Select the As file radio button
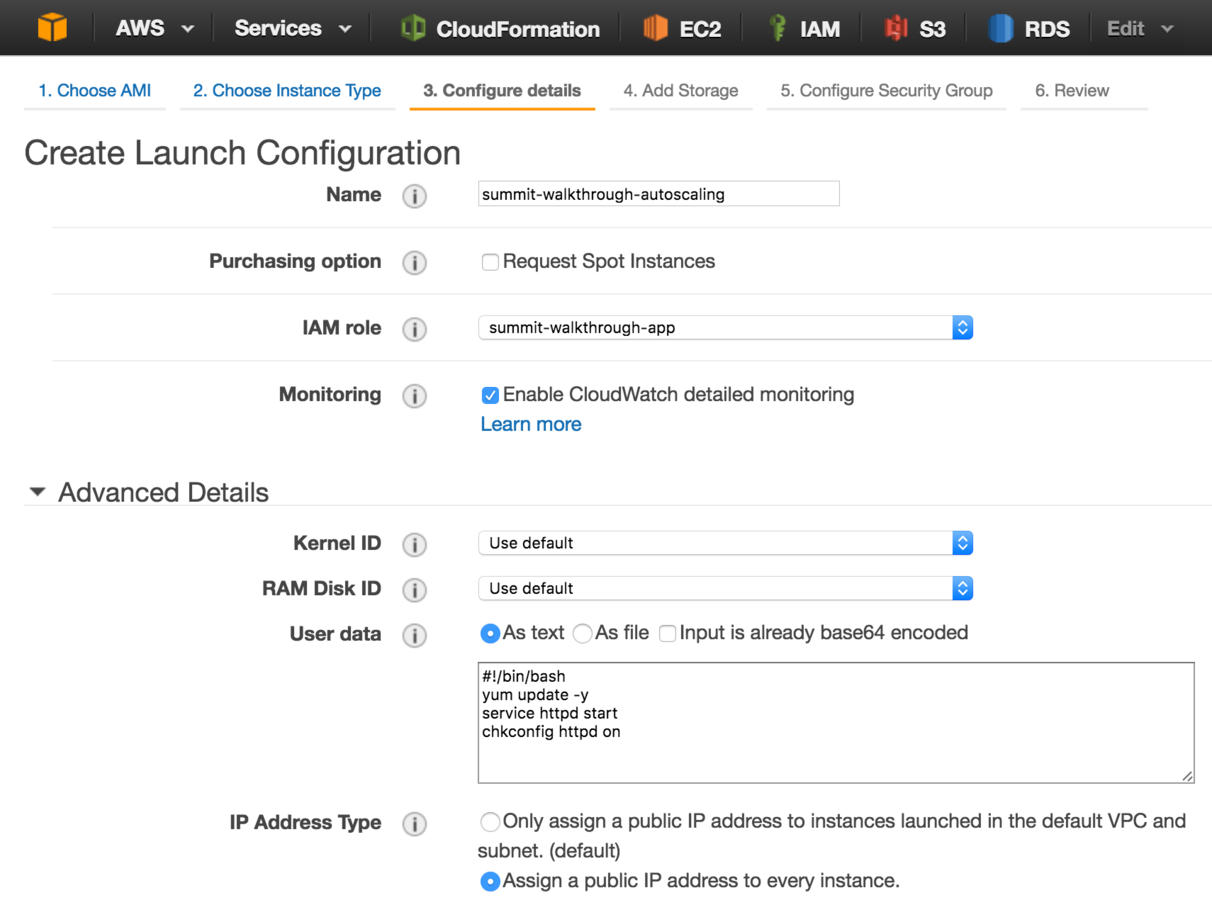Viewport: 1212px width, 900px height. pos(582,633)
